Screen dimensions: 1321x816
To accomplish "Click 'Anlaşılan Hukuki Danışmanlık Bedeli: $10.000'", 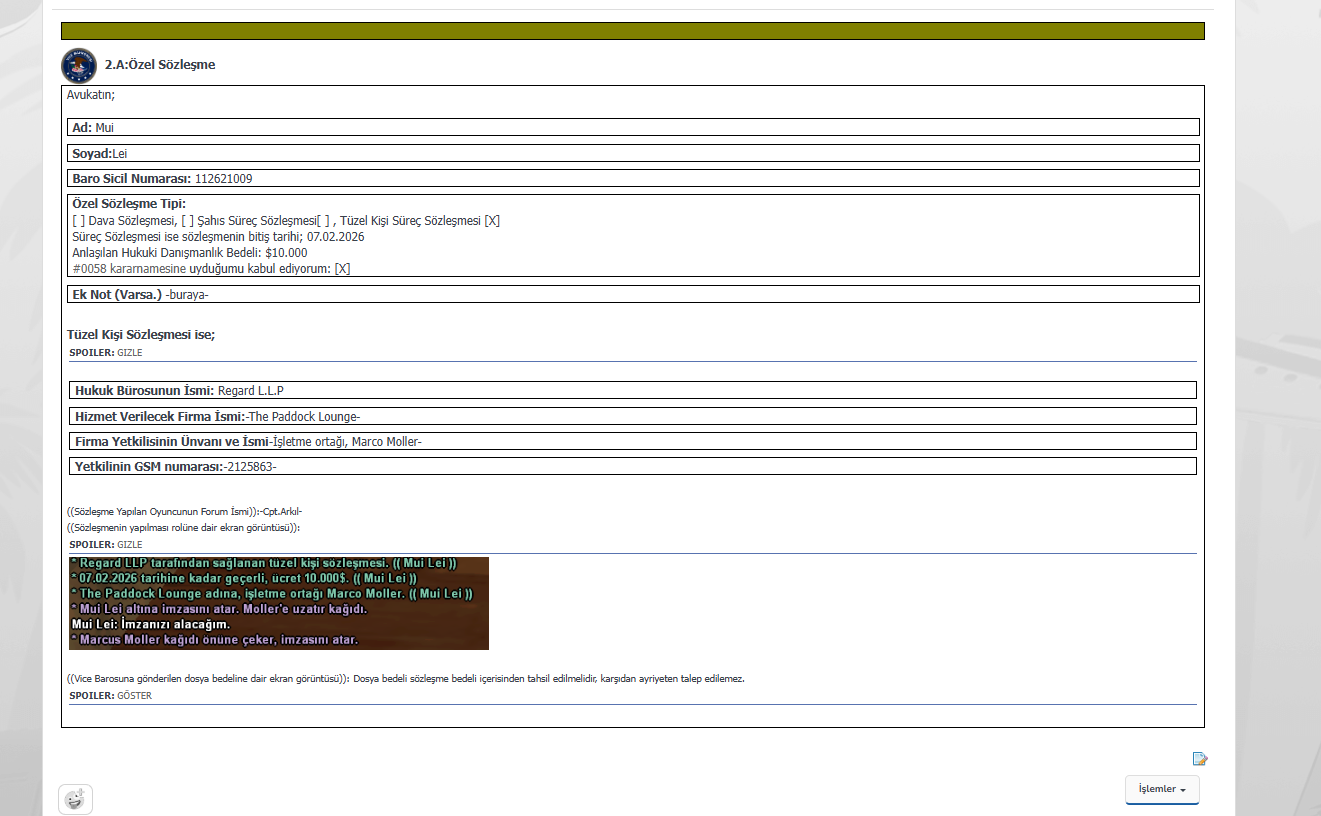I will (x=190, y=253).
